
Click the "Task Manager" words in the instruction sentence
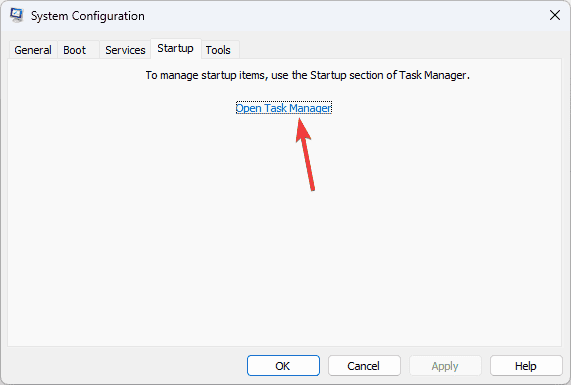433,75
